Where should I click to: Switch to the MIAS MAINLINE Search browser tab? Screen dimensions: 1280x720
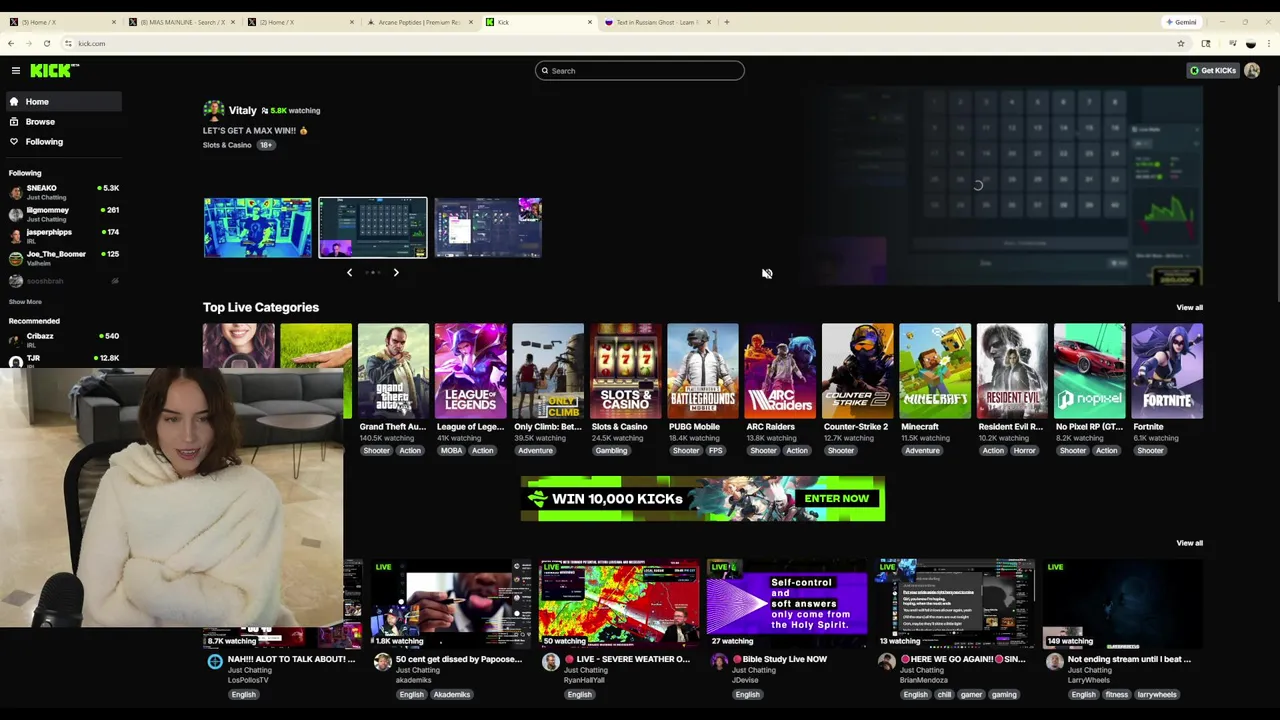click(180, 22)
